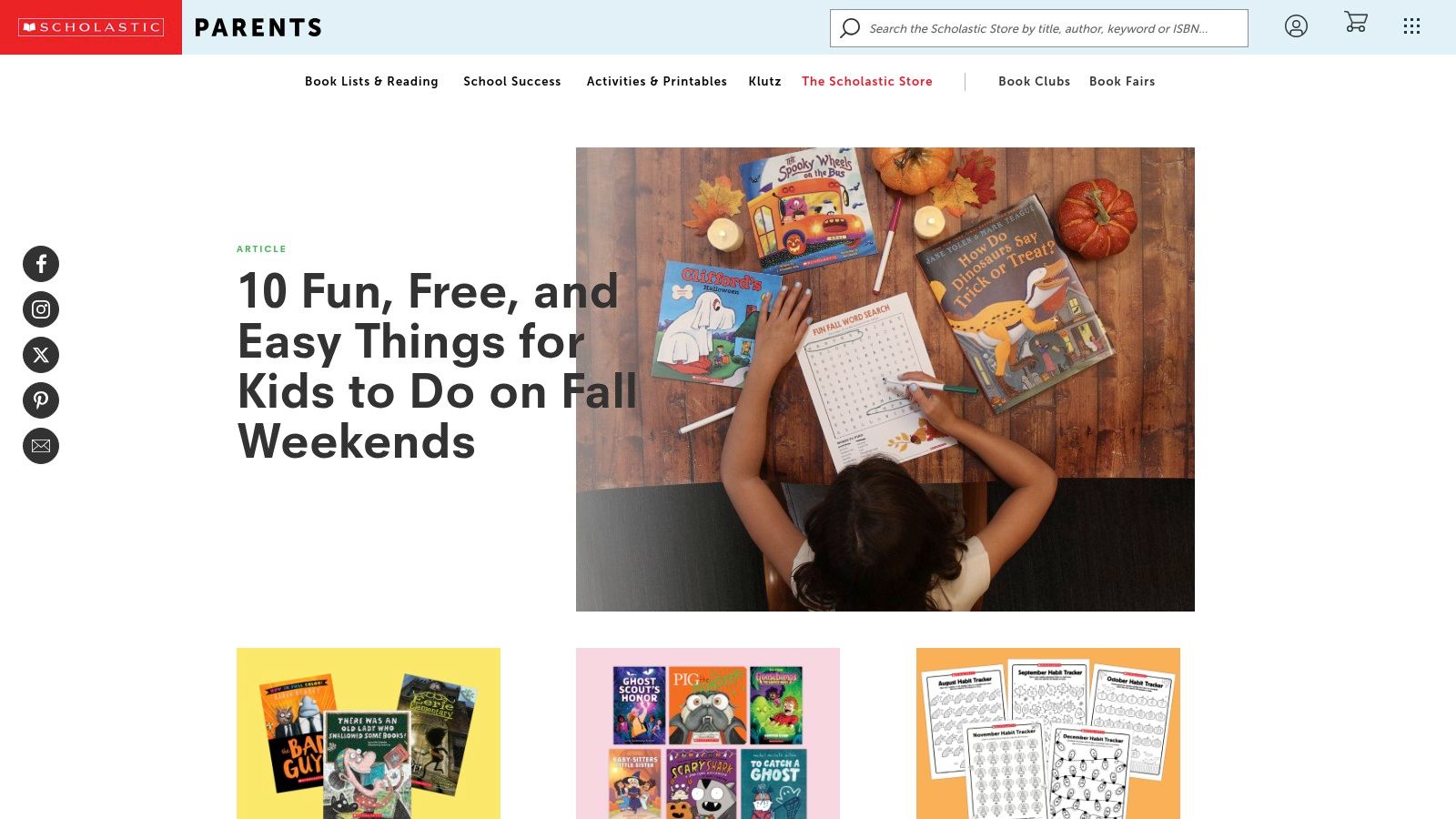This screenshot has width=1456, height=819.
Task: Focus the Scholastic Store search field
Action: pyautogui.click(x=1039, y=28)
